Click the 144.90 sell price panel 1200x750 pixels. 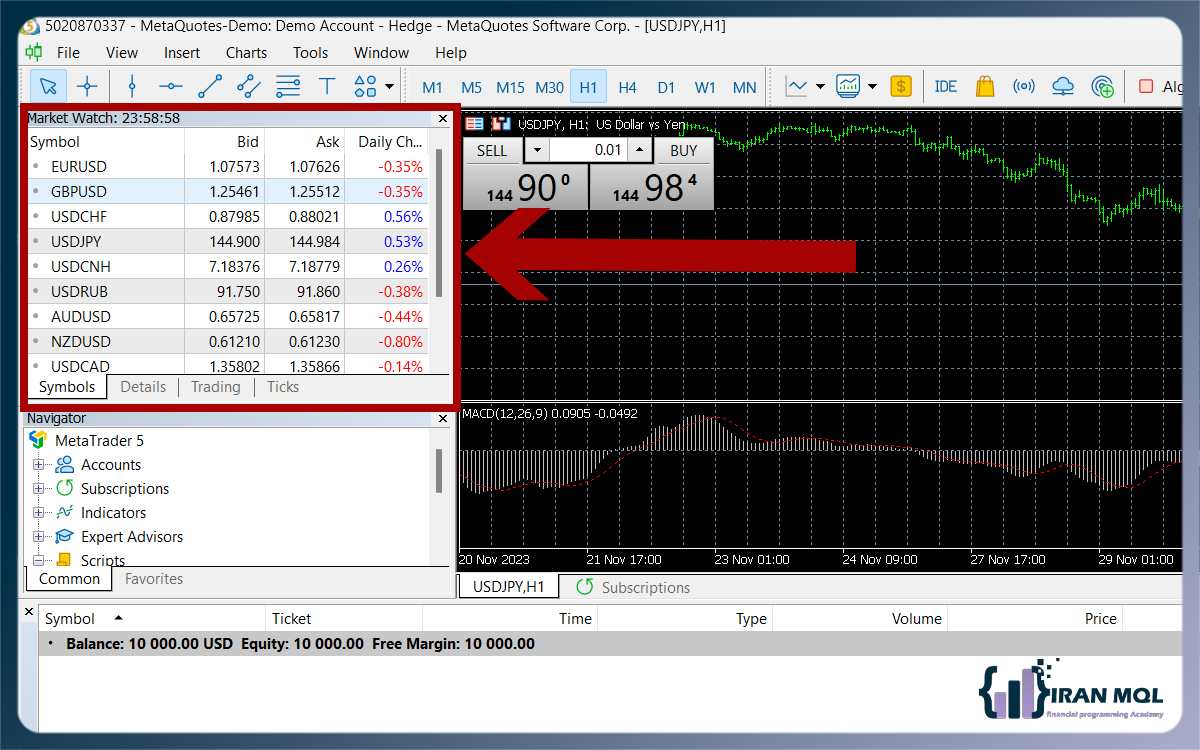526,187
